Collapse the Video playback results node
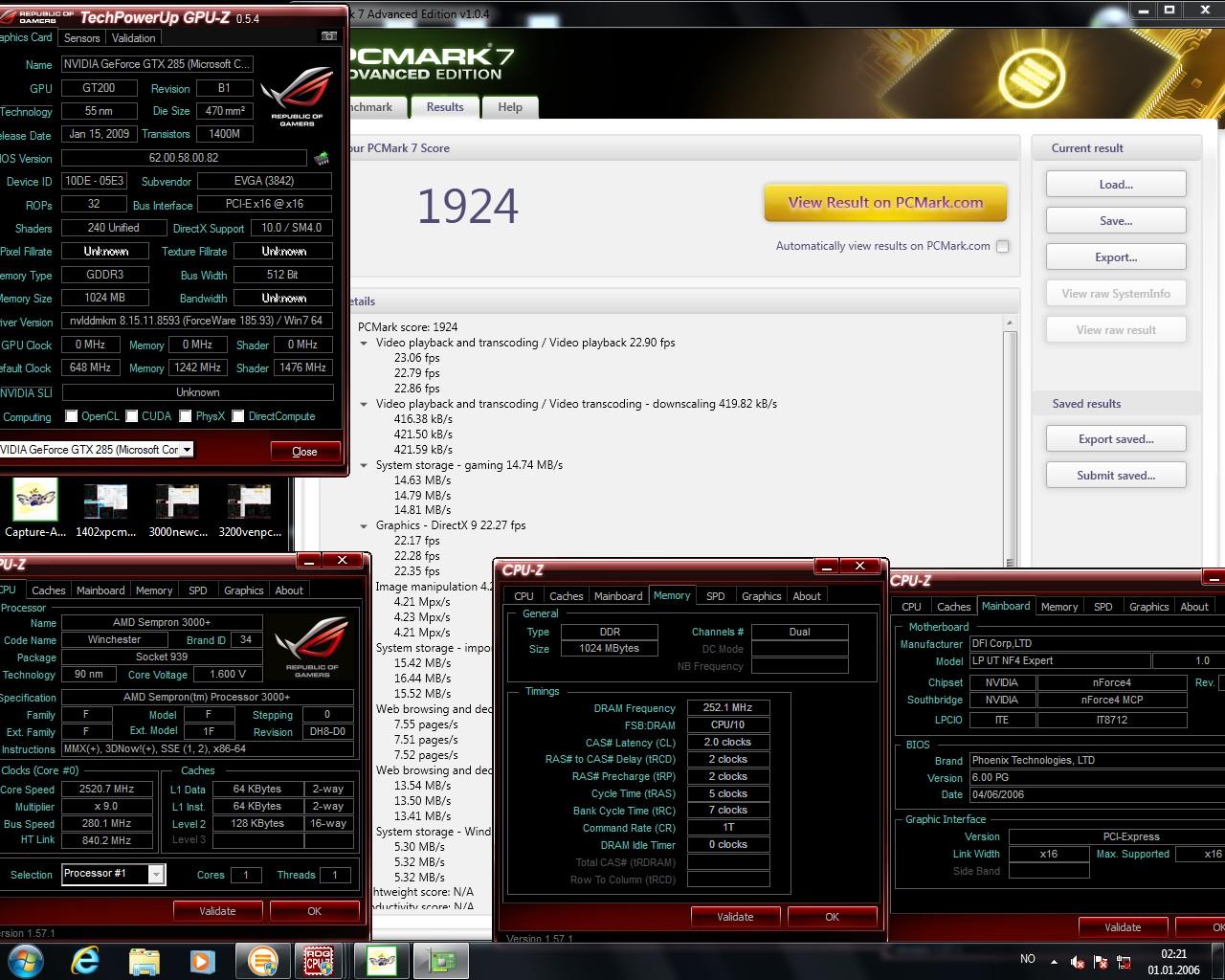1225x980 pixels. pos(364,343)
